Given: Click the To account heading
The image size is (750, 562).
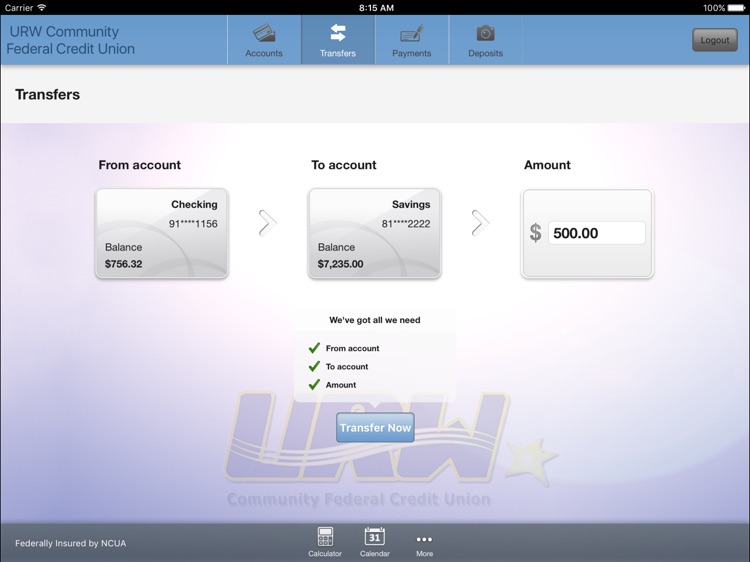Looking at the screenshot, I should (344, 165).
